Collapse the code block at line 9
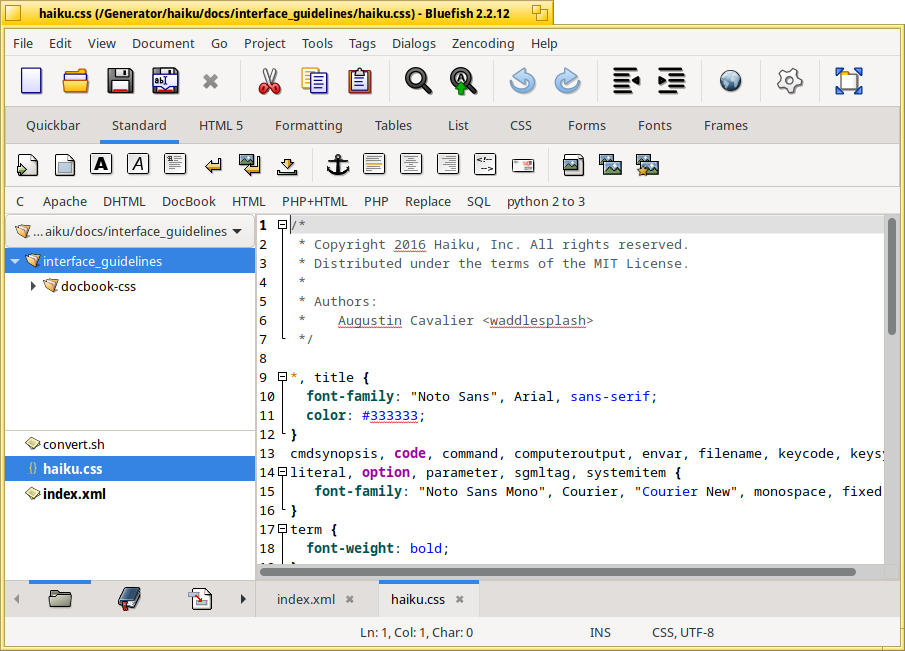The image size is (905, 651). pos(282,377)
